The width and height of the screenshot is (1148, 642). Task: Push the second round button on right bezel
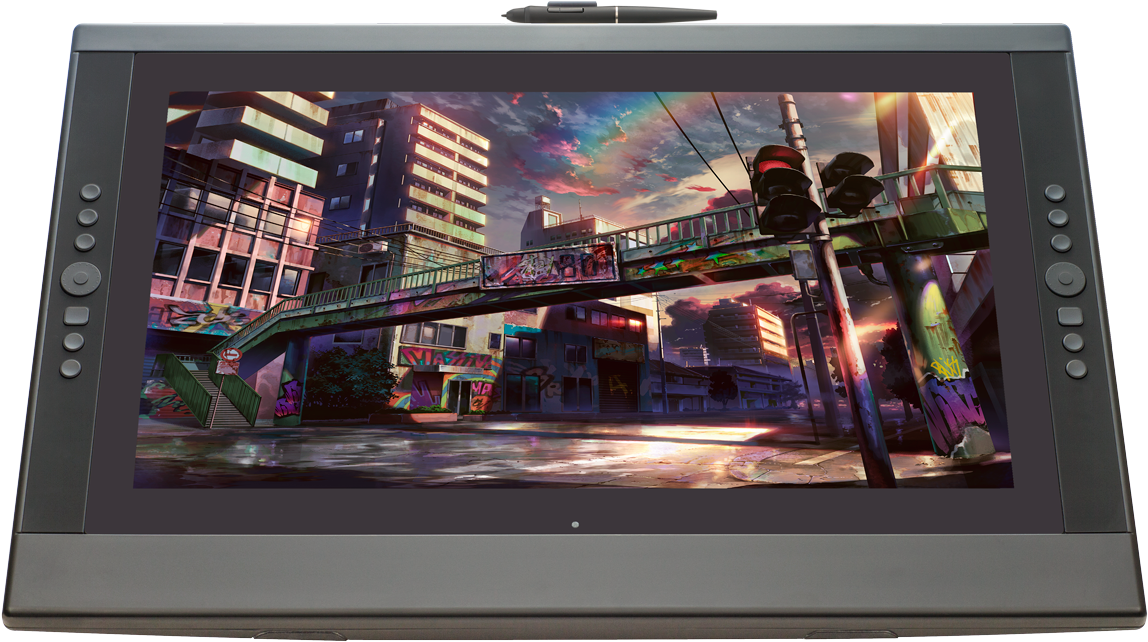click(1058, 217)
